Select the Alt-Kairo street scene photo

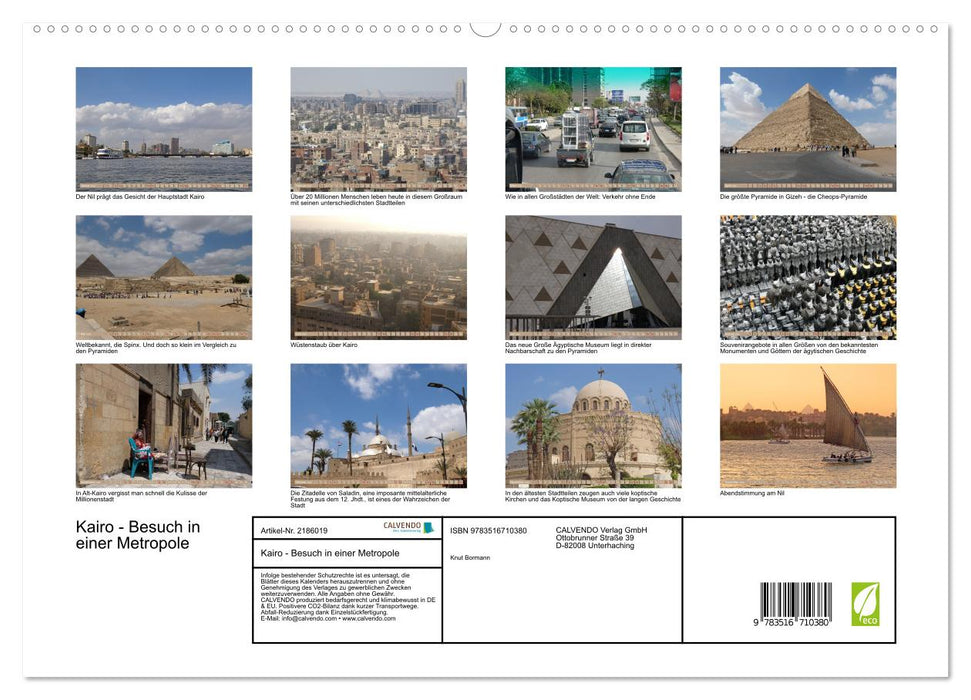(163, 424)
